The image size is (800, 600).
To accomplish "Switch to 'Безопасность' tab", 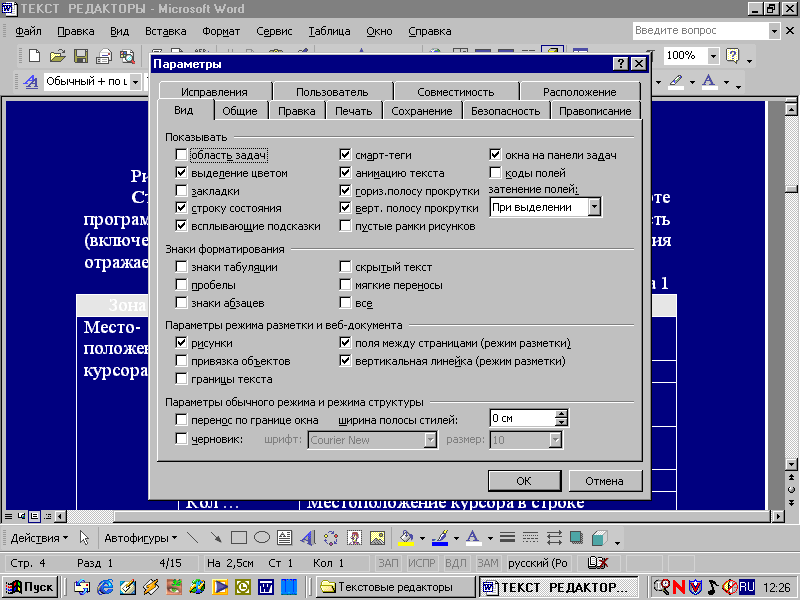I will (x=506, y=111).
